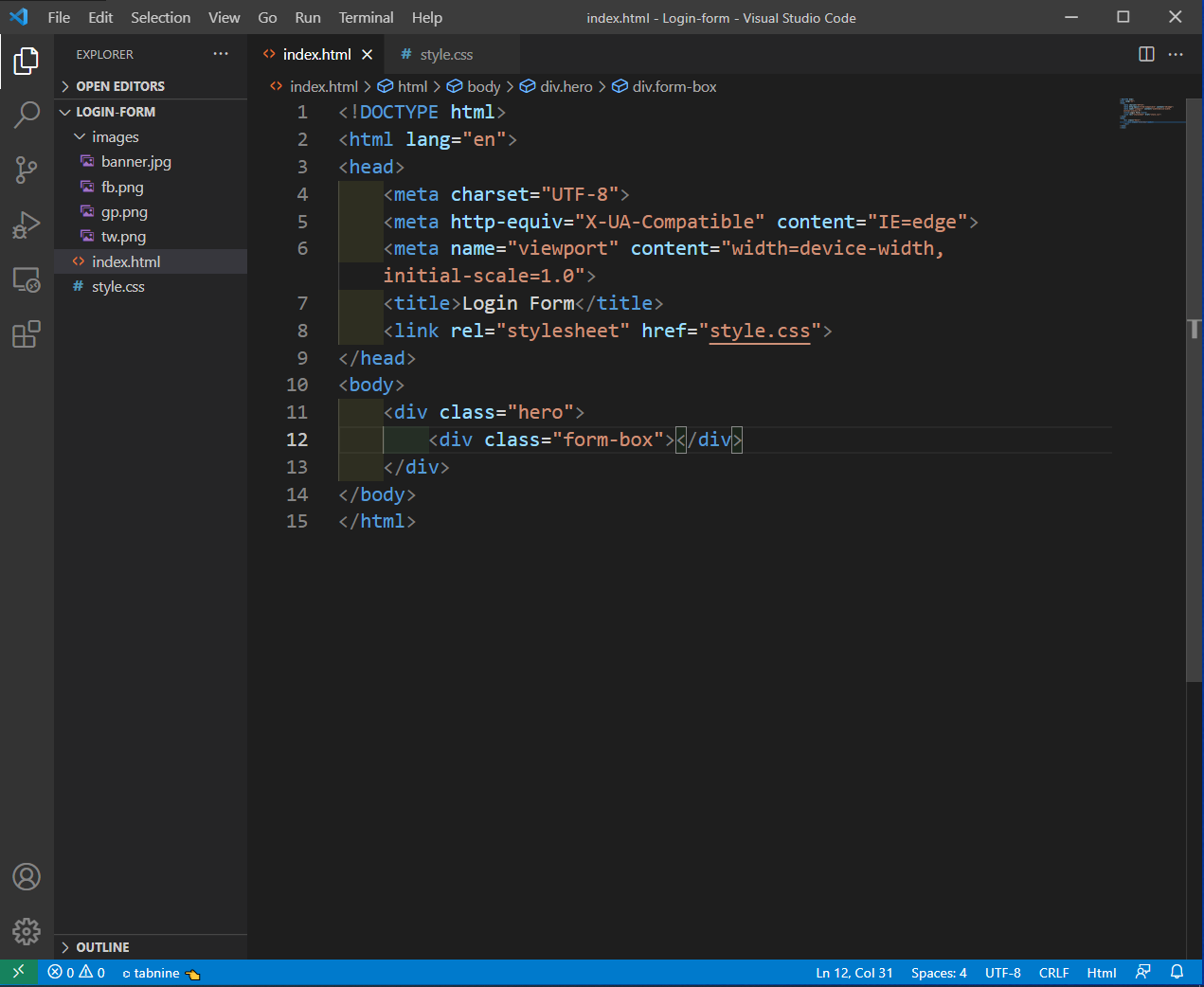Click the remote window indicator in status bar

pos(19,973)
